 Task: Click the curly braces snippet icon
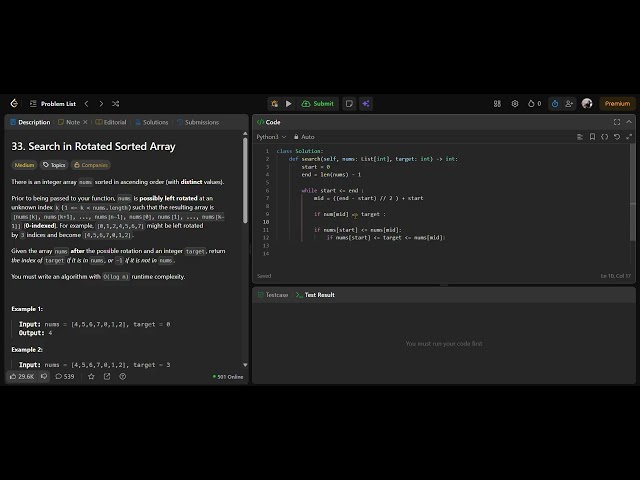click(604, 137)
